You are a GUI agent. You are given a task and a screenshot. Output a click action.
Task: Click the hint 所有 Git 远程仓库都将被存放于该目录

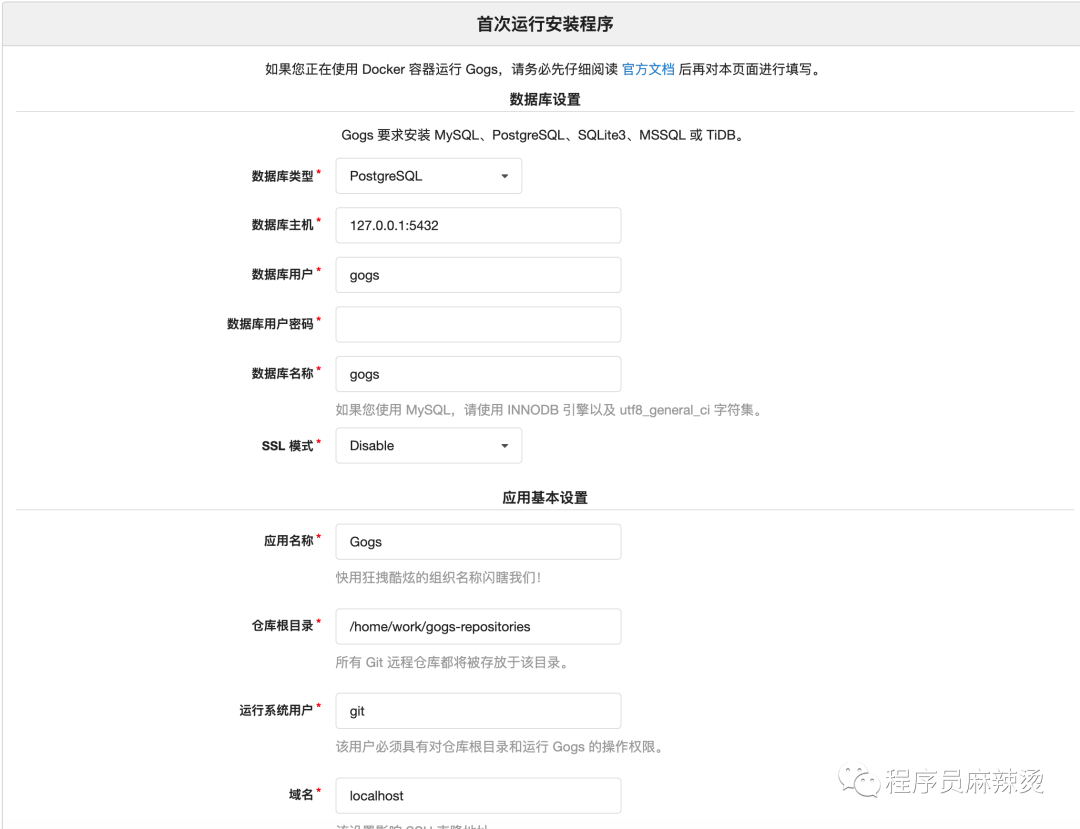coord(453,662)
